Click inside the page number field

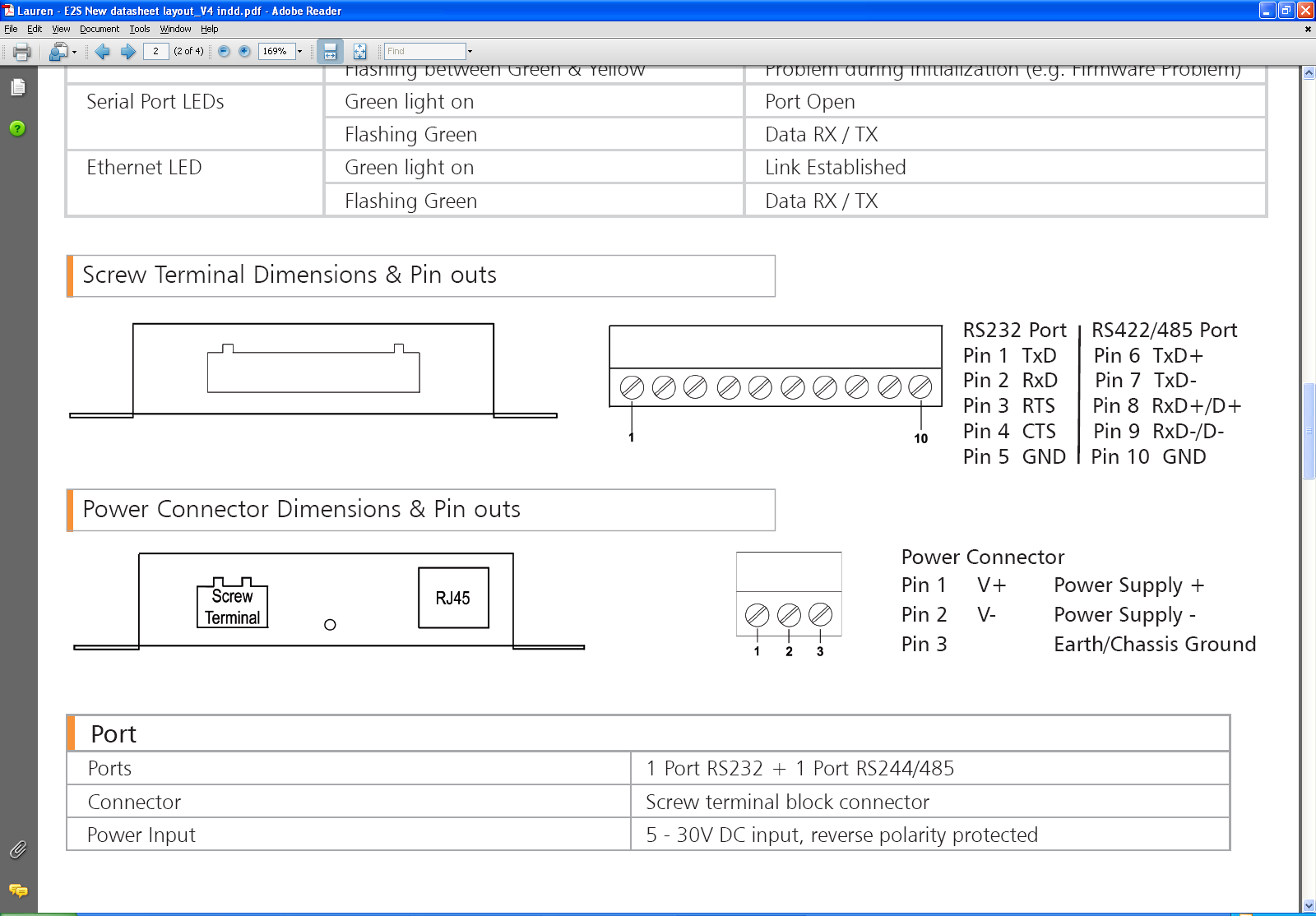click(x=156, y=51)
